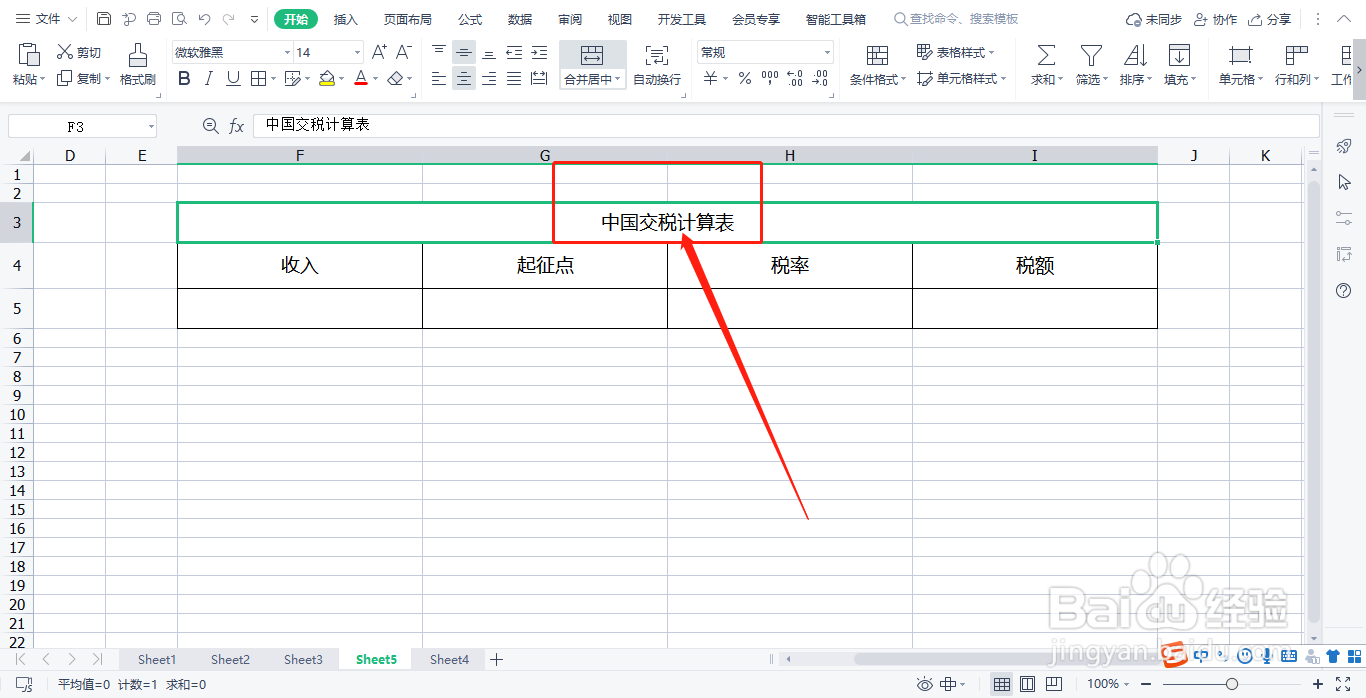Open the number format dropdown showing 常规
The image size is (1366, 698).
[828, 51]
